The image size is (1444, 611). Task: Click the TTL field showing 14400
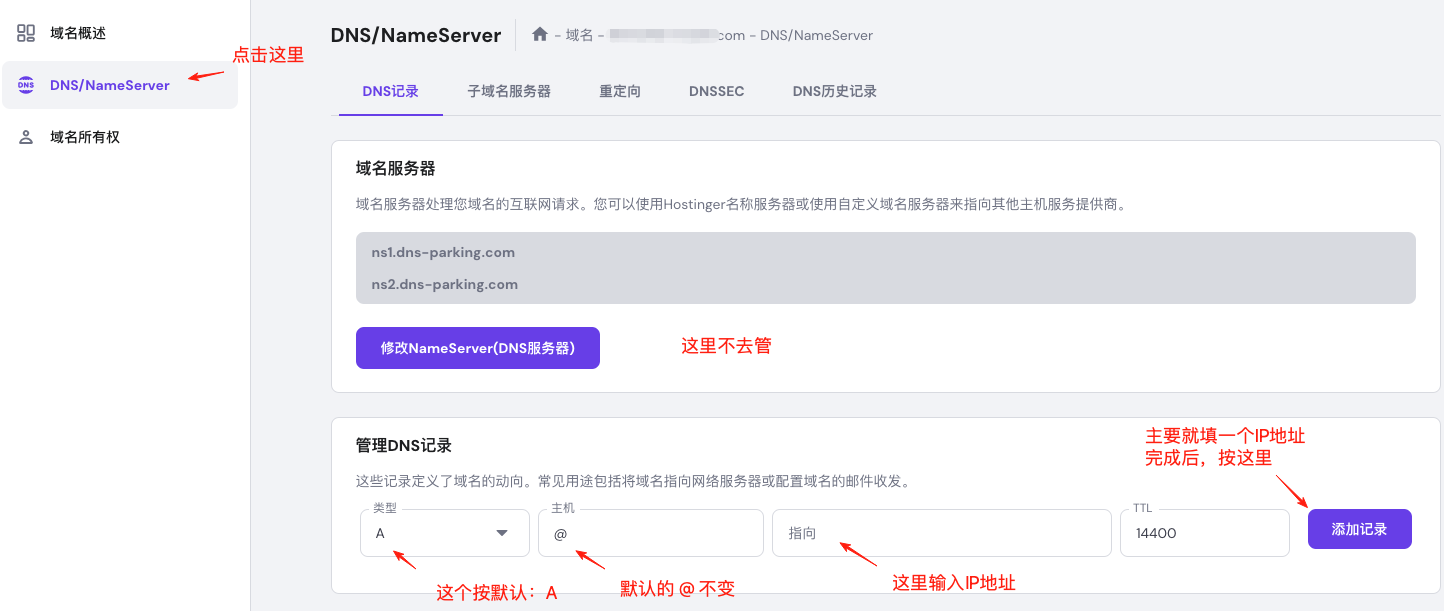click(1204, 533)
